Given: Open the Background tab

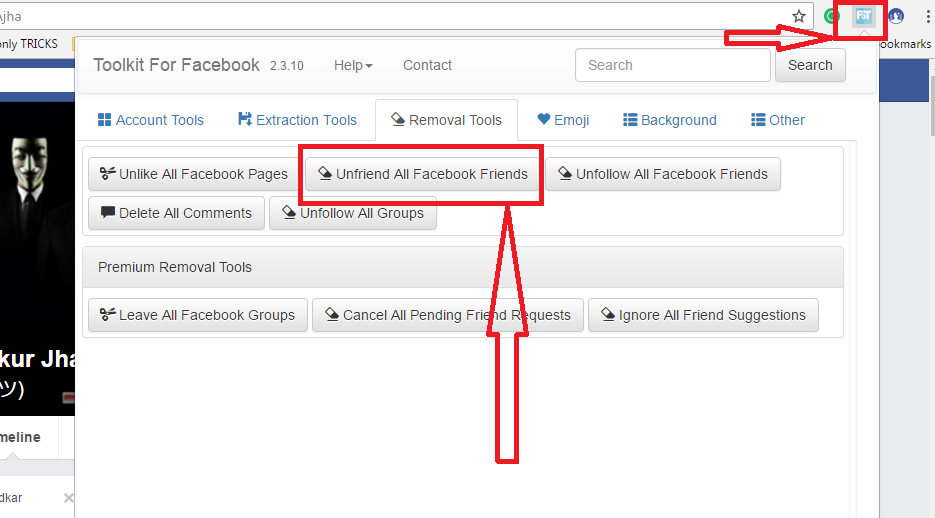Looking at the screenshot, I should [670, 120].
